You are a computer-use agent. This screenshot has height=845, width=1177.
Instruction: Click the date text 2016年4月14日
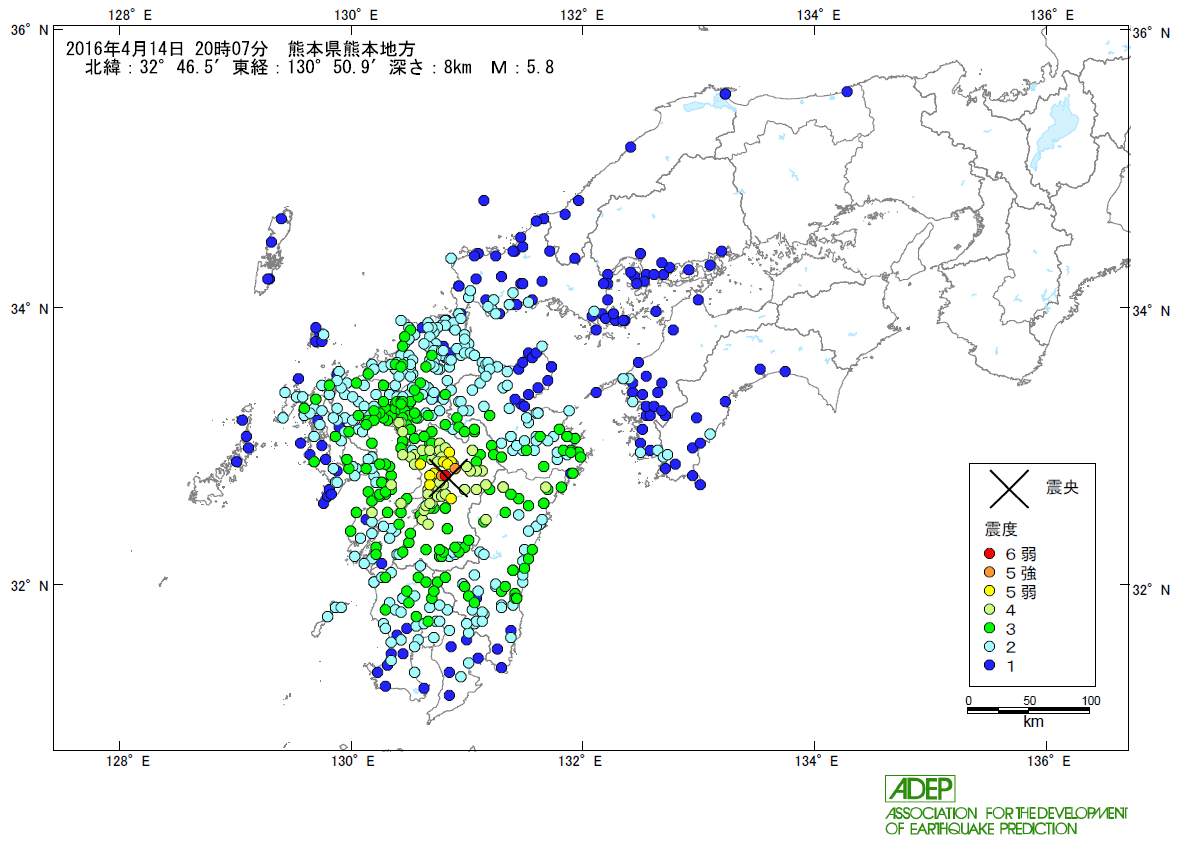[x=125, y=49]
